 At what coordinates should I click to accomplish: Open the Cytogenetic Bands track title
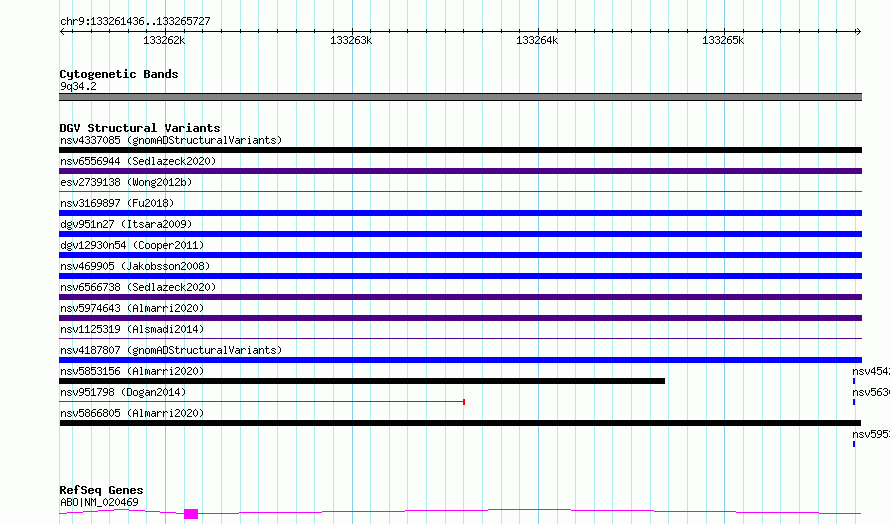119,74
